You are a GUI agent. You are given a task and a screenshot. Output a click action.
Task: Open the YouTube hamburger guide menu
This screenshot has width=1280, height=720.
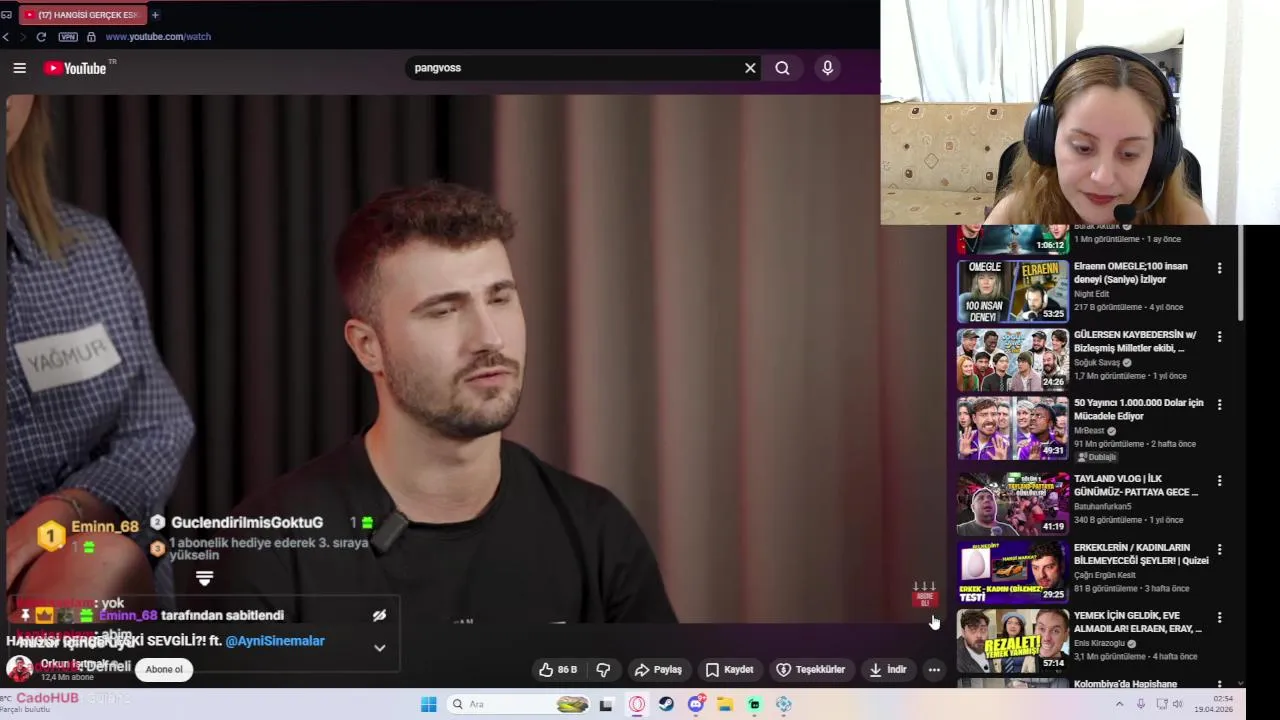[19, 68]
